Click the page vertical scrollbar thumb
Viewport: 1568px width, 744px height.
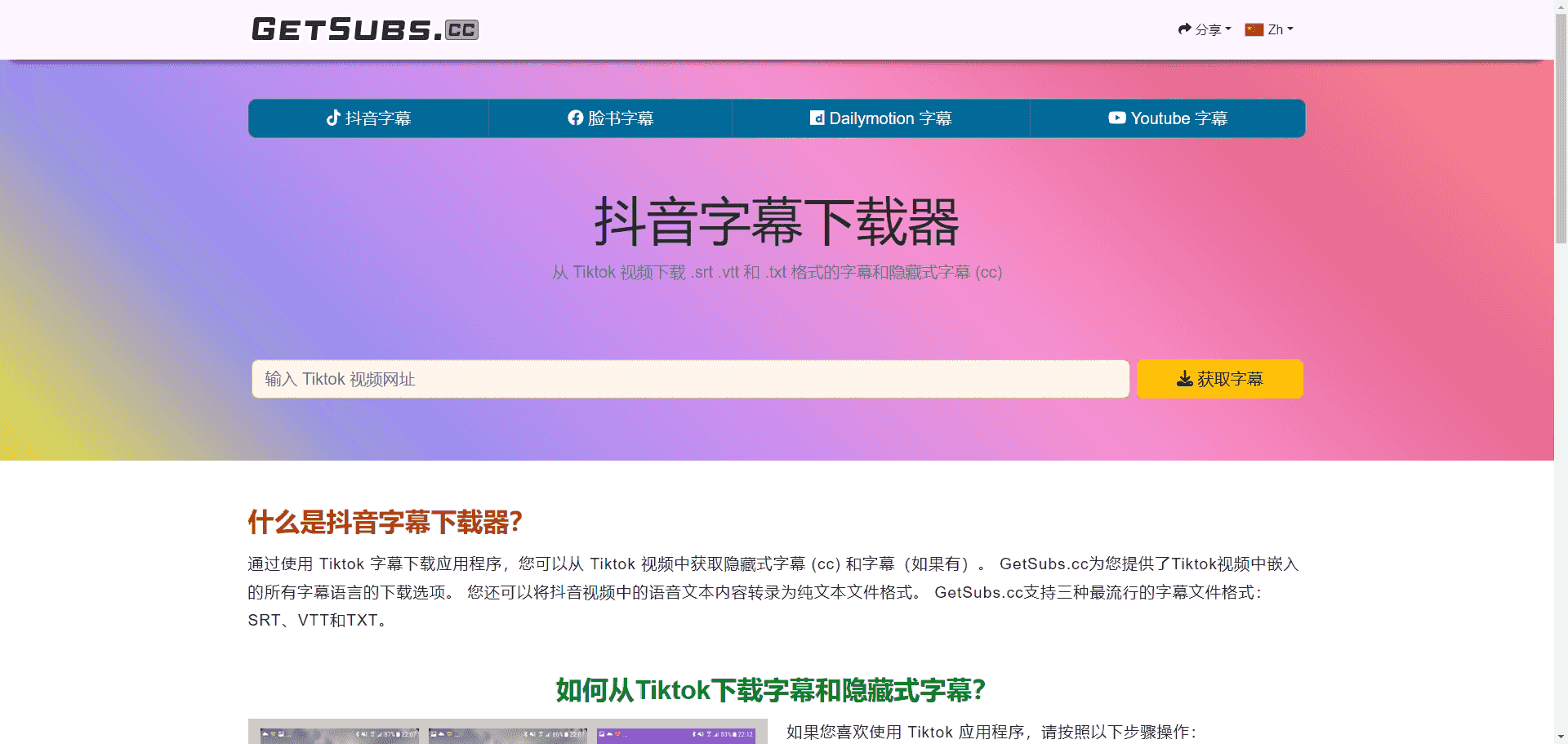tap(1561, 129)
